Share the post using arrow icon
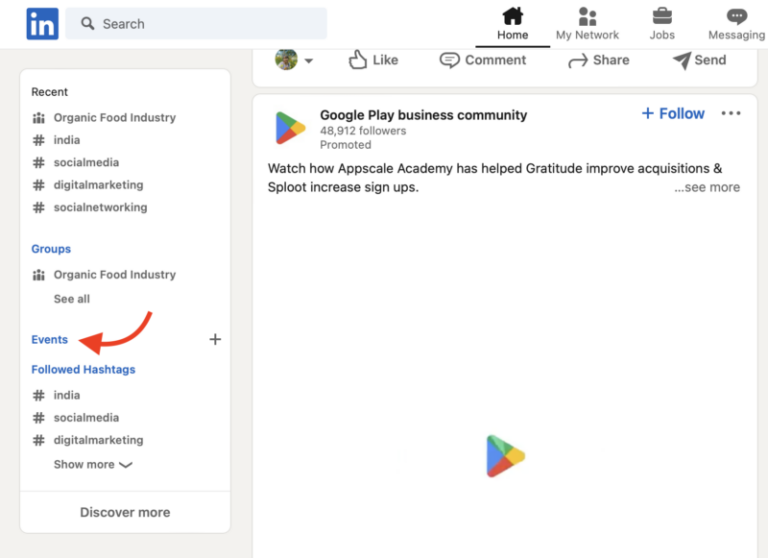Image resolution: width=768 pixels, height=558 pixels. pos(599,60)
